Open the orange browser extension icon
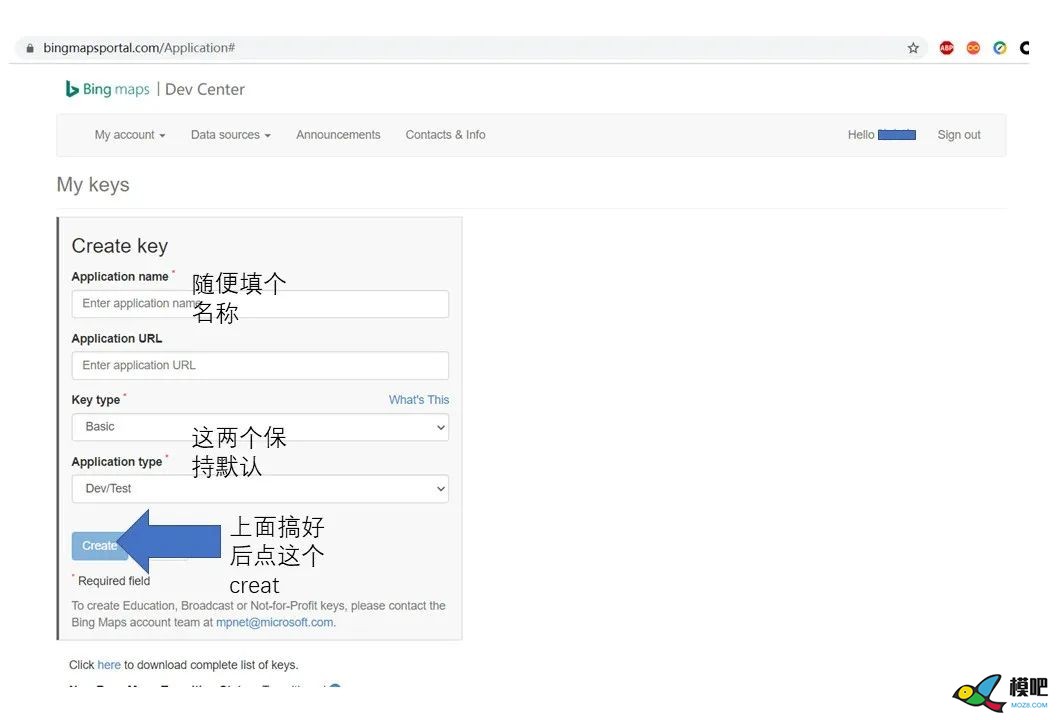The width and height of the screenshot is (1057, 720). 973,48
